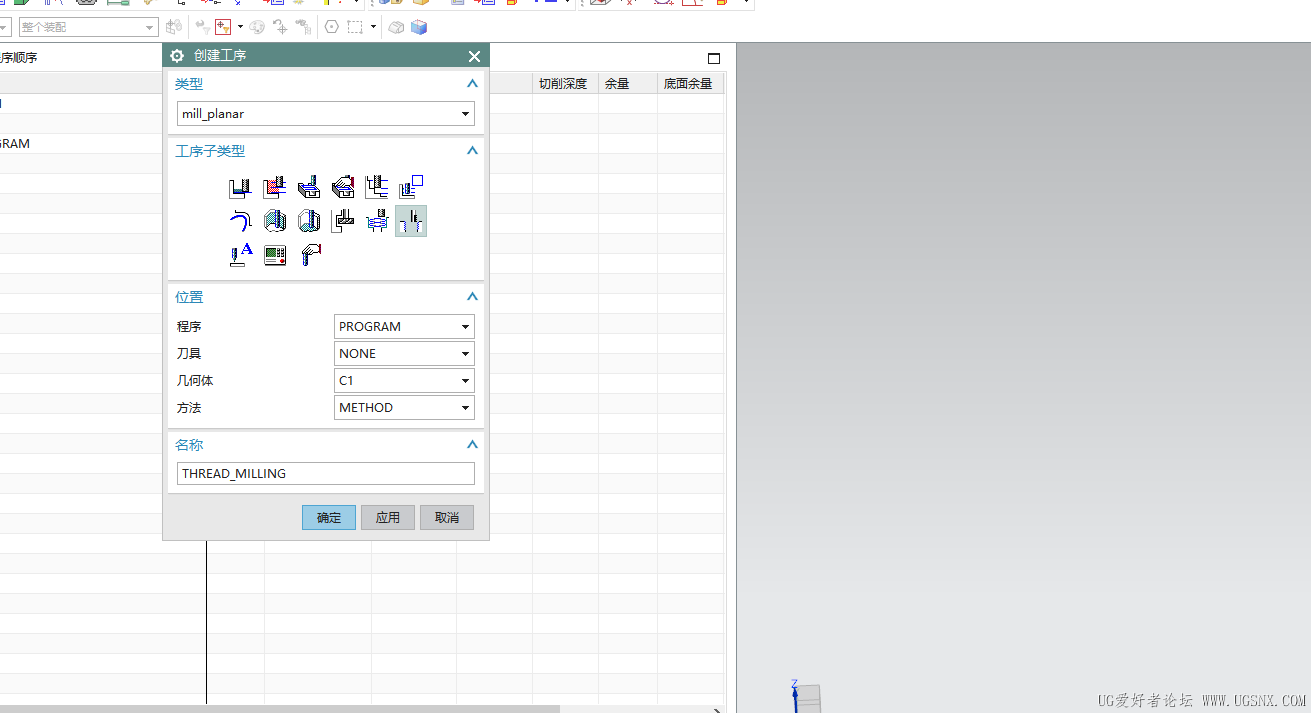1311x713 pixels.
Task: Select the Groove Milling subtype icon
Action: pos(343,221)
